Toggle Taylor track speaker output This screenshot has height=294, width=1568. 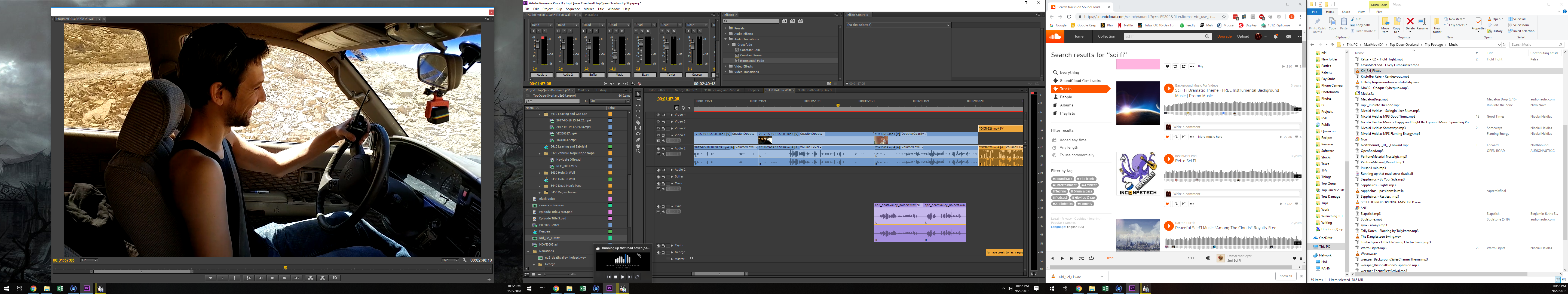659,245
